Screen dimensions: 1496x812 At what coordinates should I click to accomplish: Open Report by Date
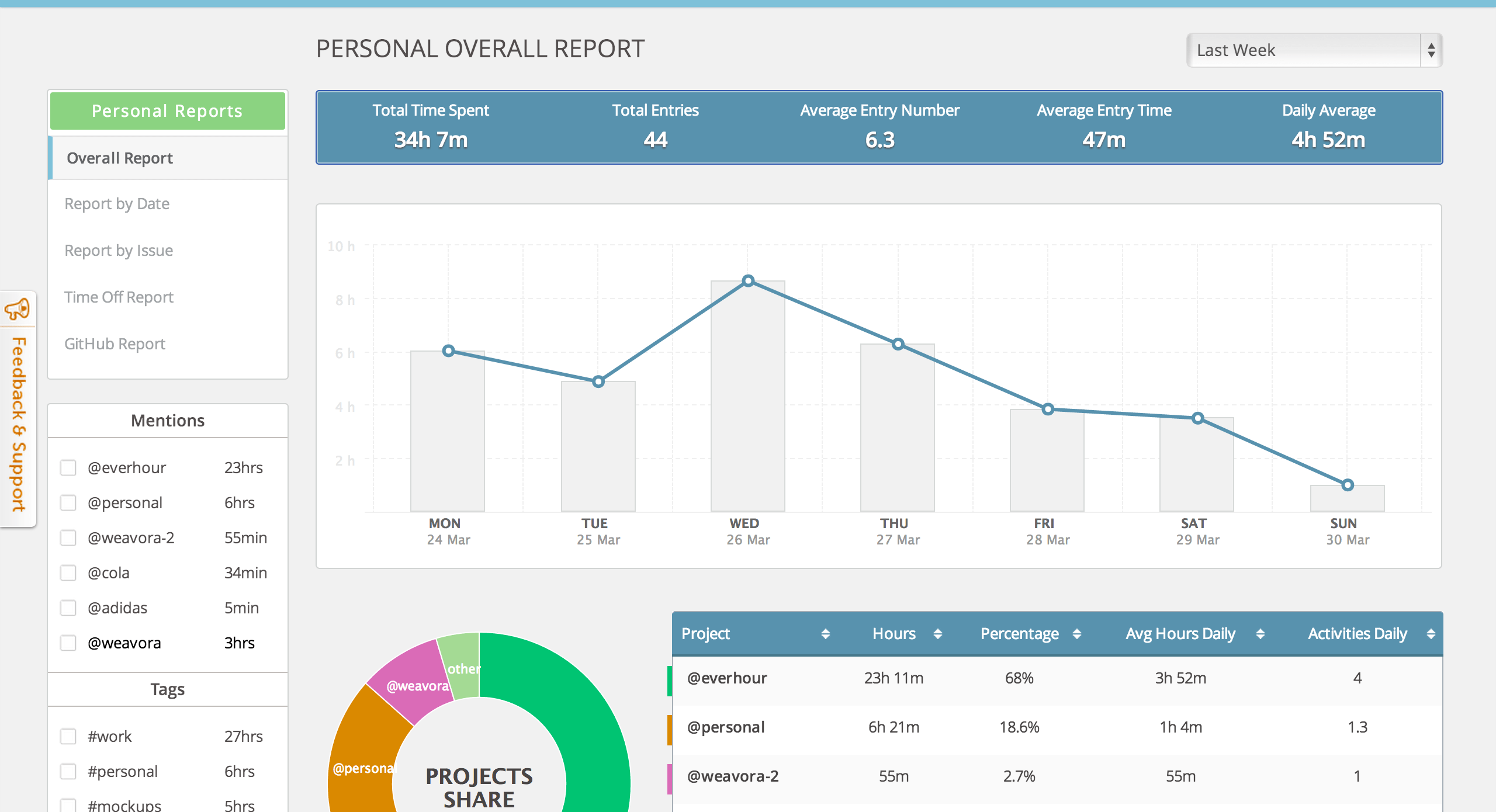coord(117,204)
